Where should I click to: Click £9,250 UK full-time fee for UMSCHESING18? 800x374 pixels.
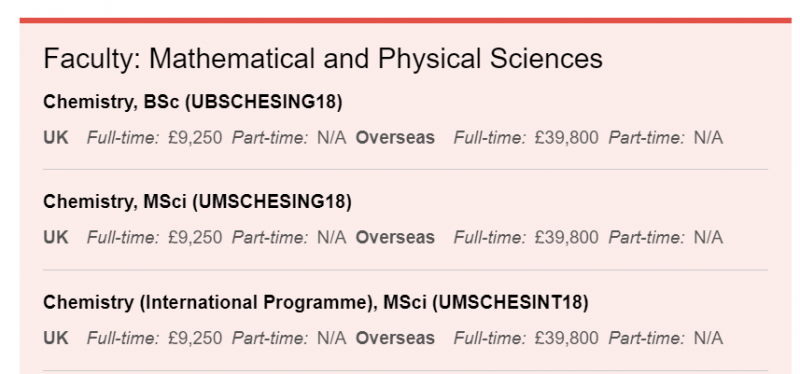click(195, 238)
